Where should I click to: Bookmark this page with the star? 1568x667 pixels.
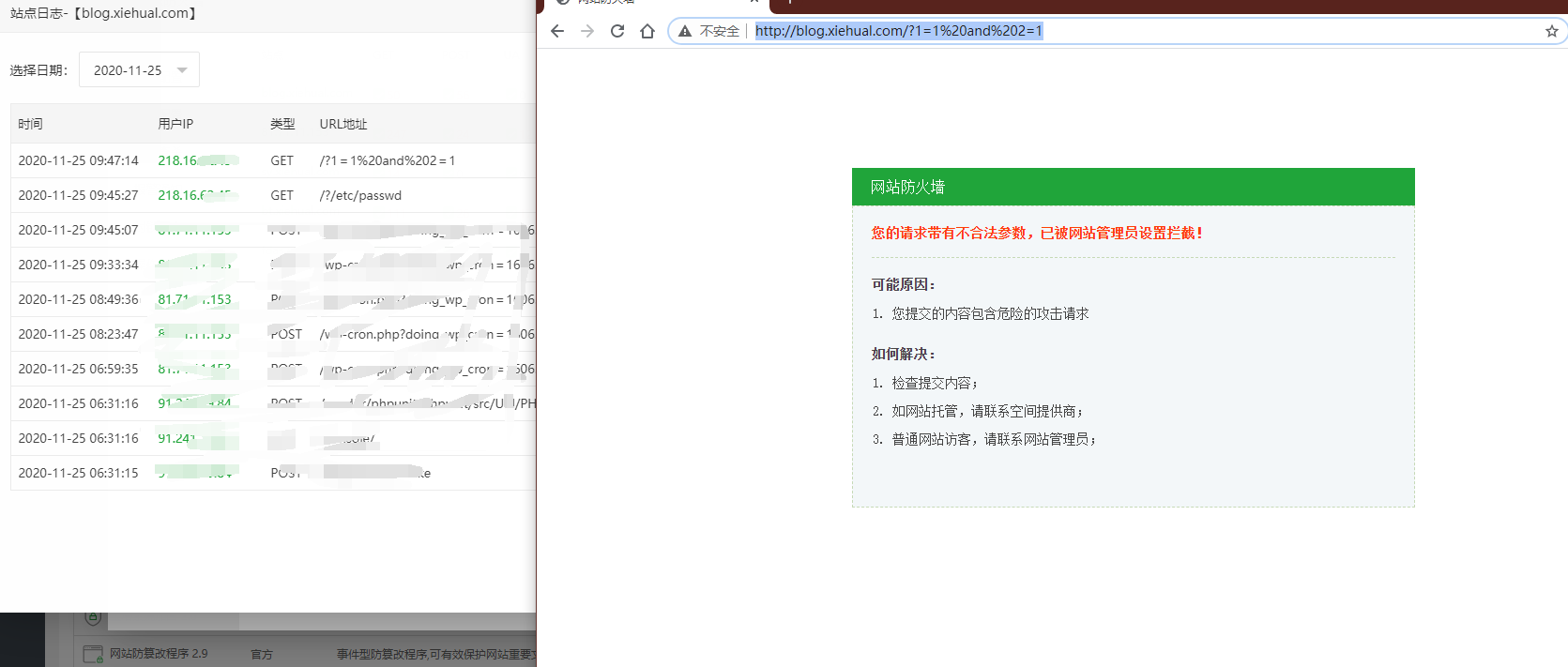(1551, 31)
